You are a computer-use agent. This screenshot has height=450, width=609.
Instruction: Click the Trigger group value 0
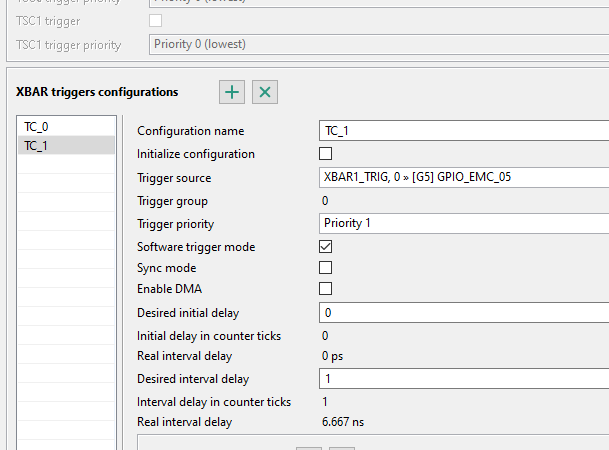click(326, 201)
